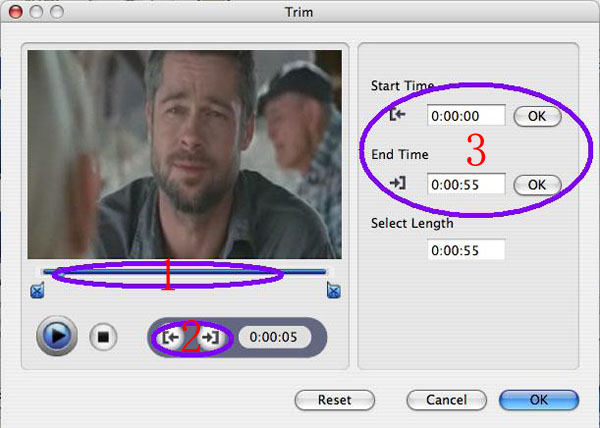Click the Select Length field
Screen dimensions: 600x428
coord(465,250)
